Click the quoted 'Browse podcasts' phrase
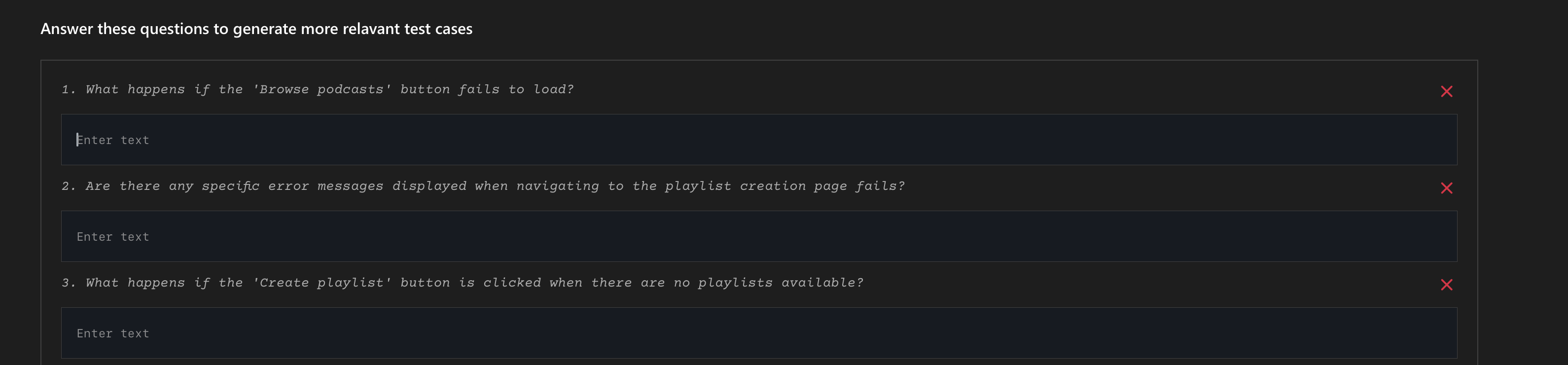1568x365 pixels. [322, 90]
